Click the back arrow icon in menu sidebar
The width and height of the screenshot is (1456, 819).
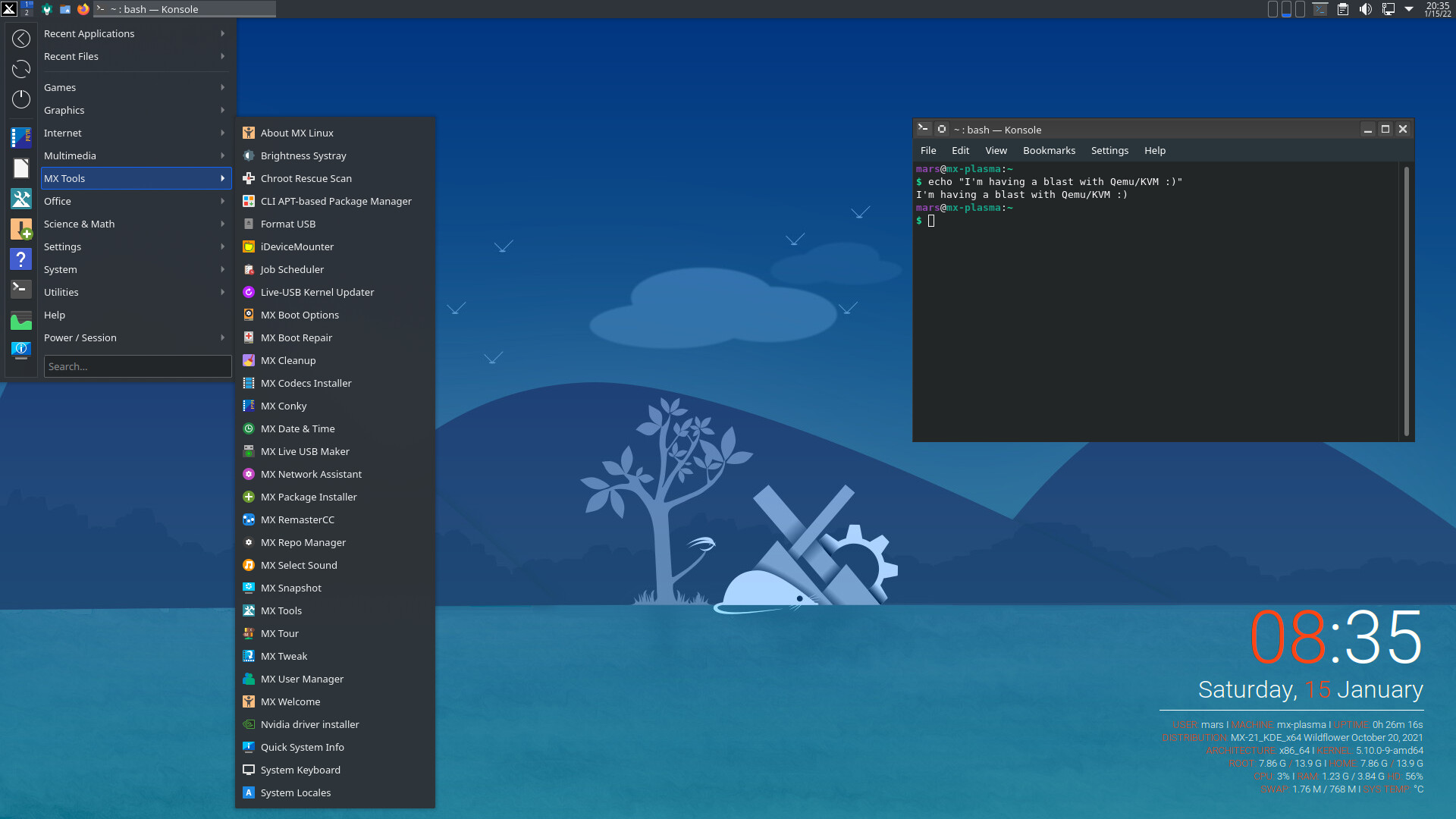(21, 39)
